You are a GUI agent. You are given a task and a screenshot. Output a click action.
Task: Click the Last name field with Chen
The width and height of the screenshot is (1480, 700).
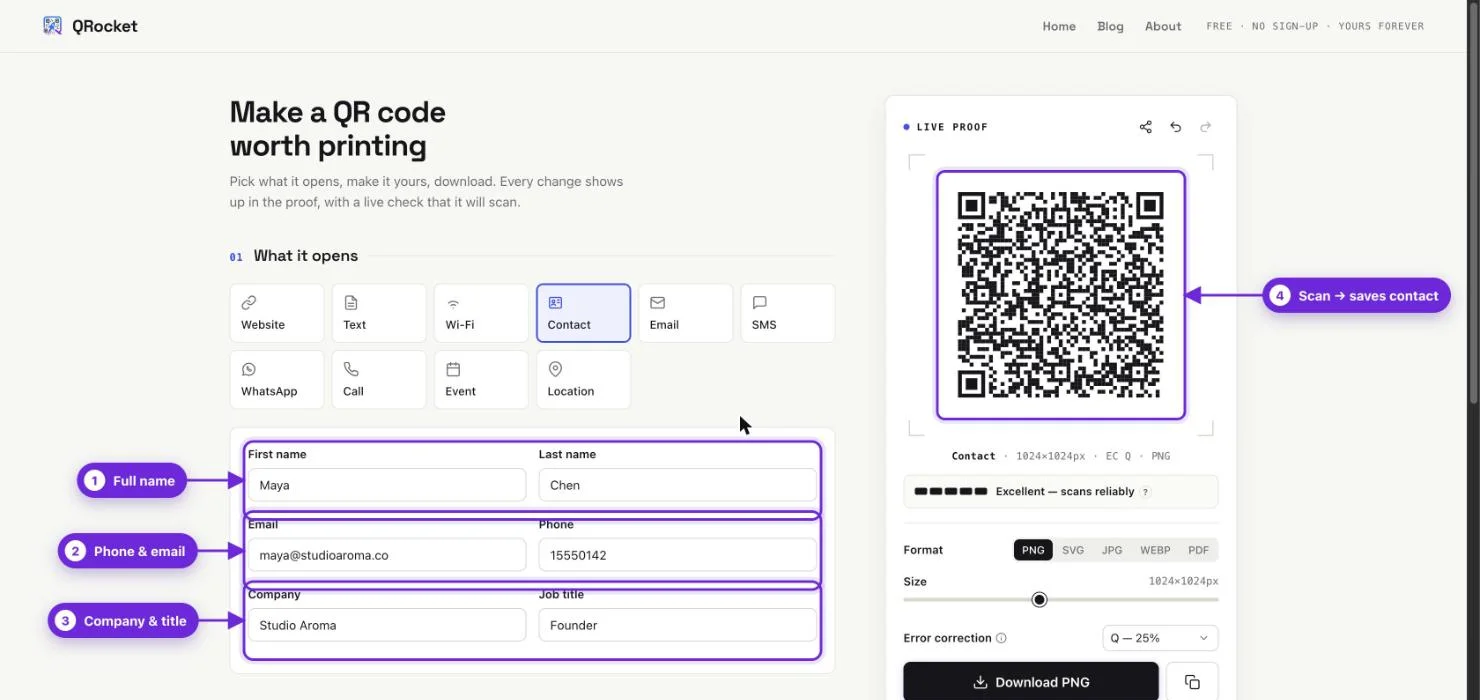[x=677, y=485]
